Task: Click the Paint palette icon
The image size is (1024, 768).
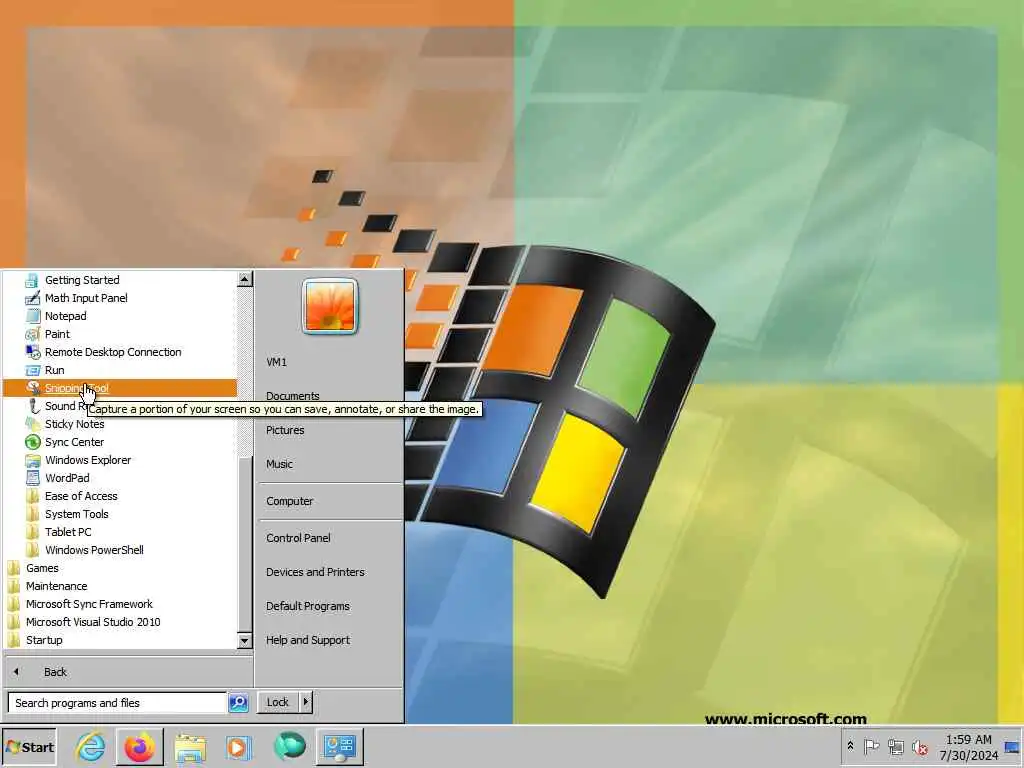Action: point(32,334)
